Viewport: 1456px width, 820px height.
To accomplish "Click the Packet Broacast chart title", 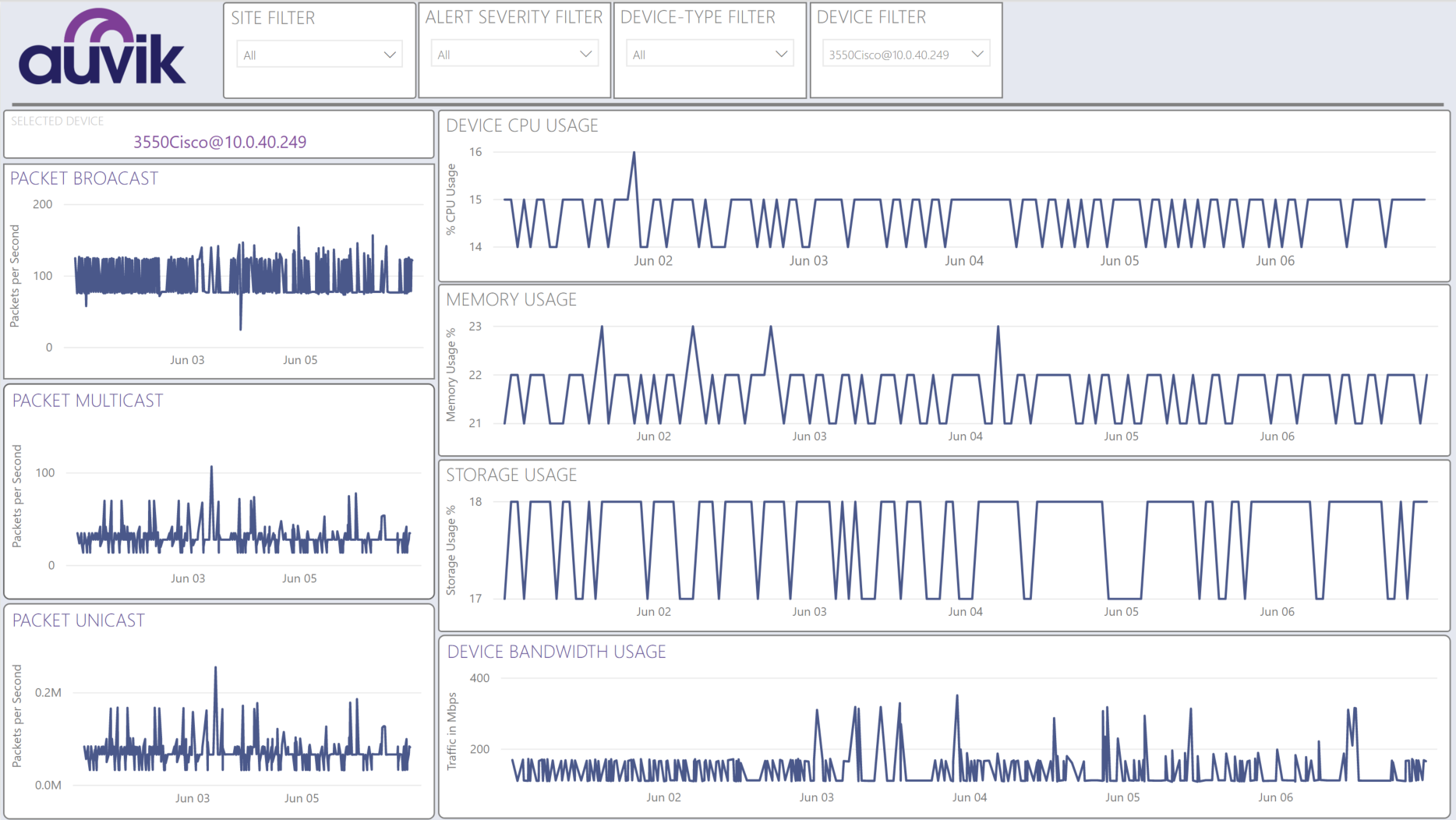I will click(x=84, y=178).
